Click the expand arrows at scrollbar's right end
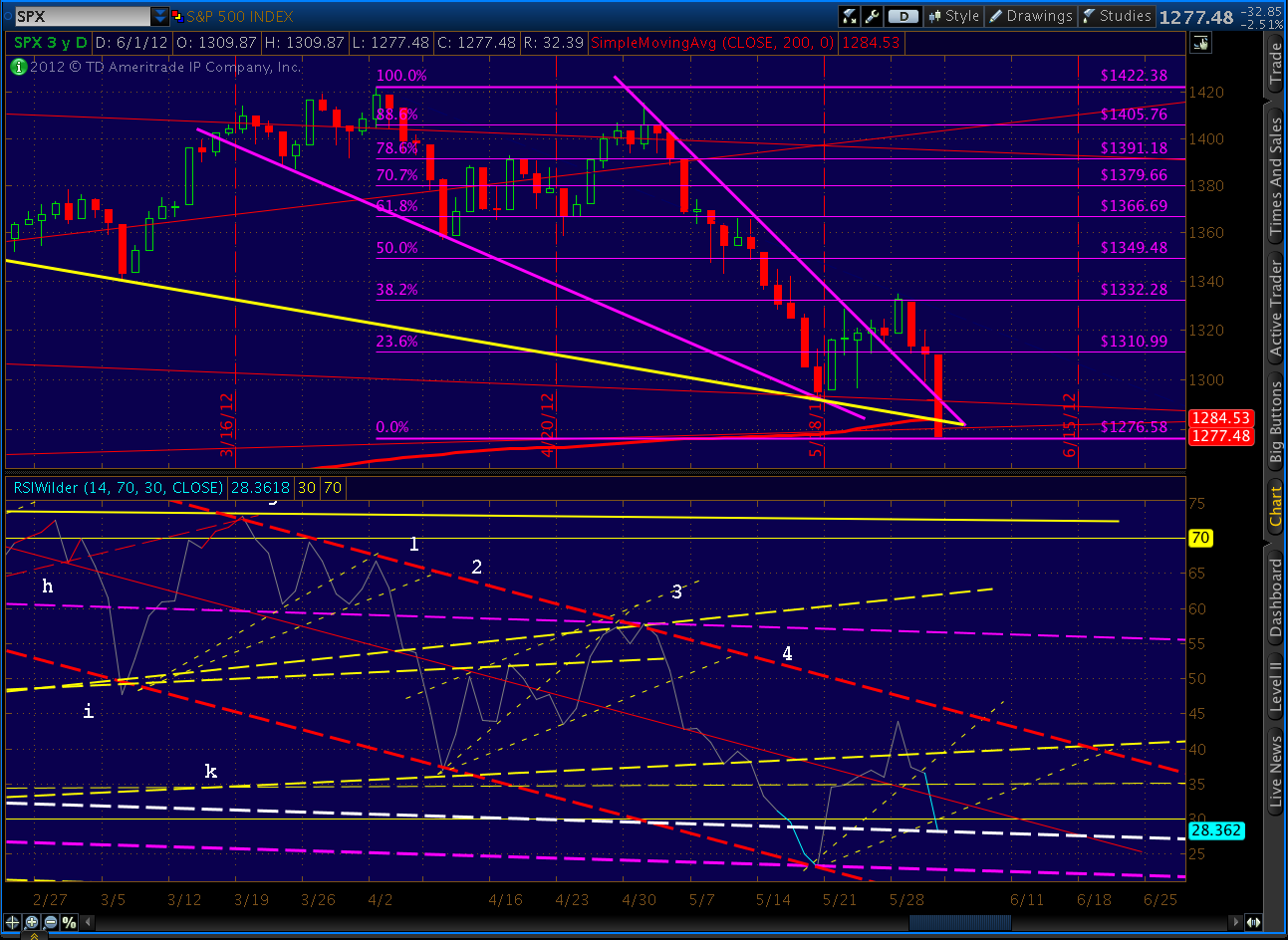Viewport: 1288px width, 940px height. click(x=1253, y=923)
